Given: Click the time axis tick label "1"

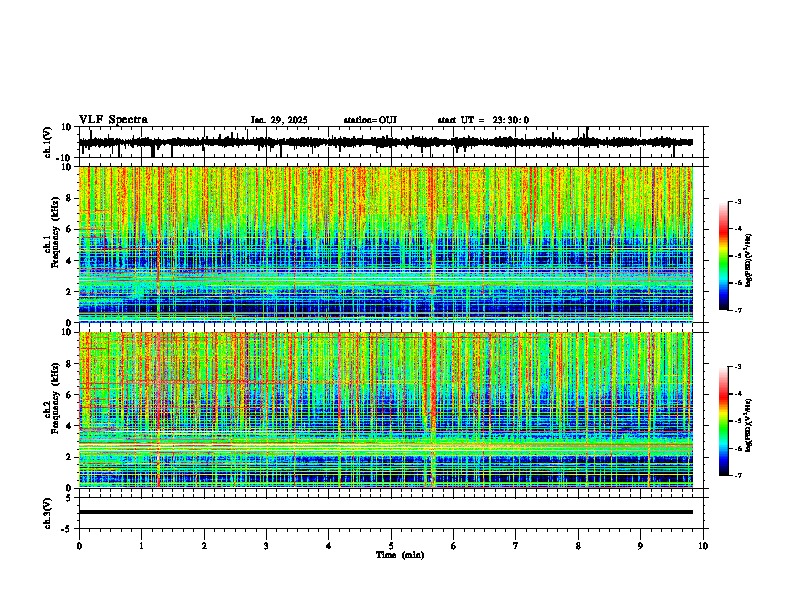Looking at the screenshot, I should click(141, 546).
